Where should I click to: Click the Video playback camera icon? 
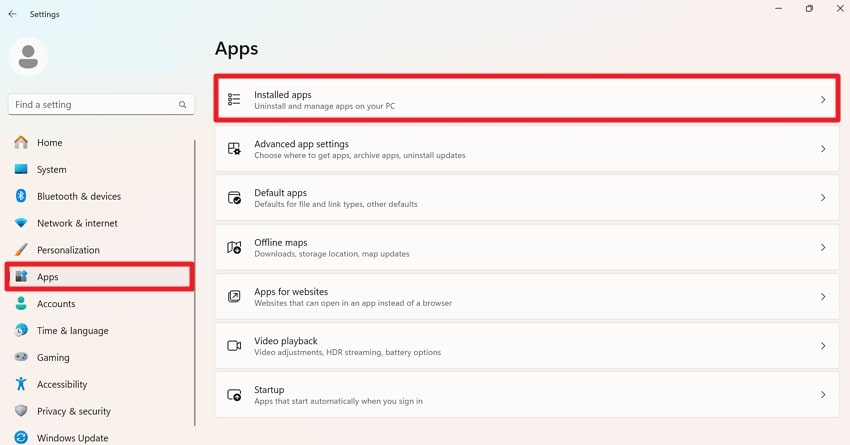click(234, 346)
